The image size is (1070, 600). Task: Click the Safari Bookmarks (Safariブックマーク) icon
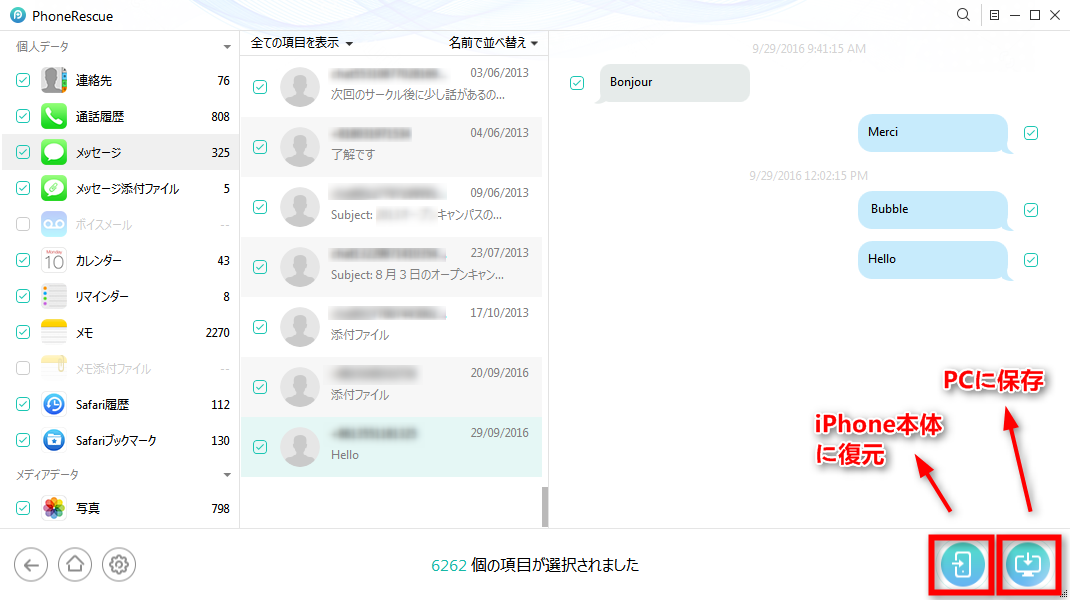point(54,440)
